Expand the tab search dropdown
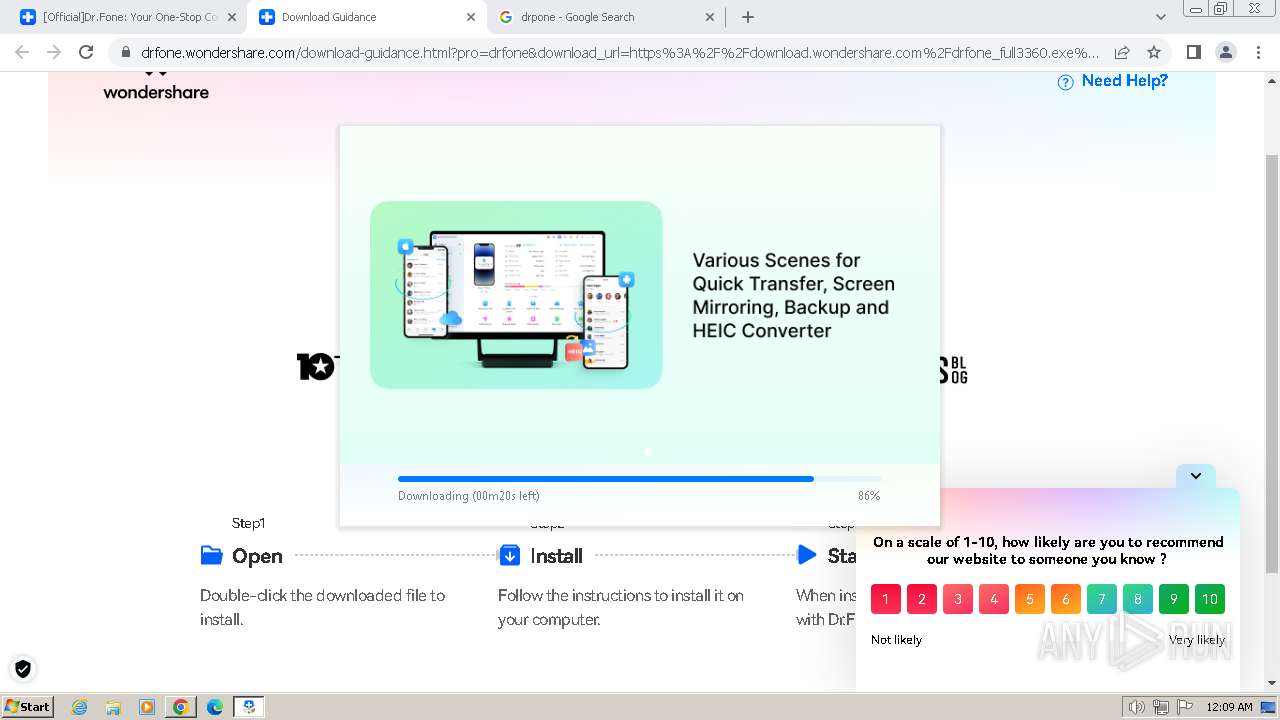 click(x=1160, y=17)
